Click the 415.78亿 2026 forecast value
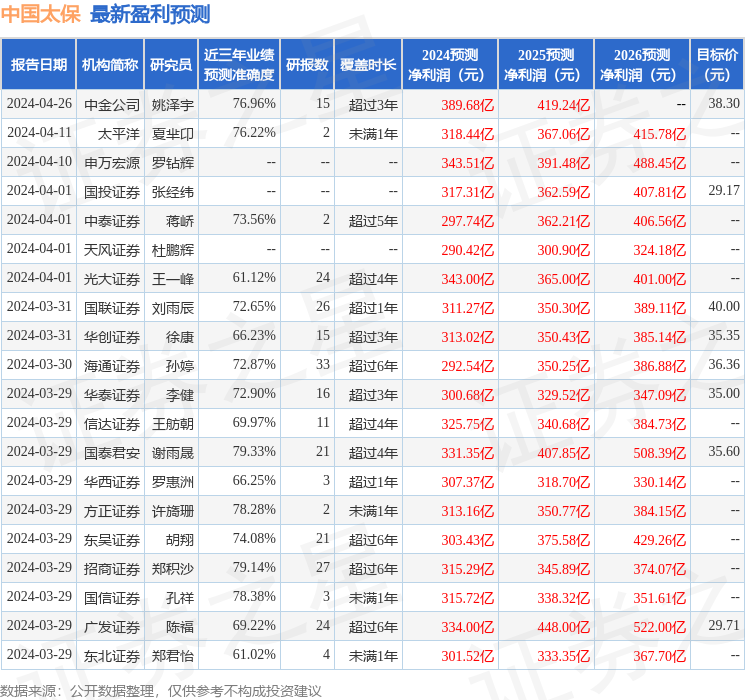This screenshot has height=700, width=745. click(659, 134)
